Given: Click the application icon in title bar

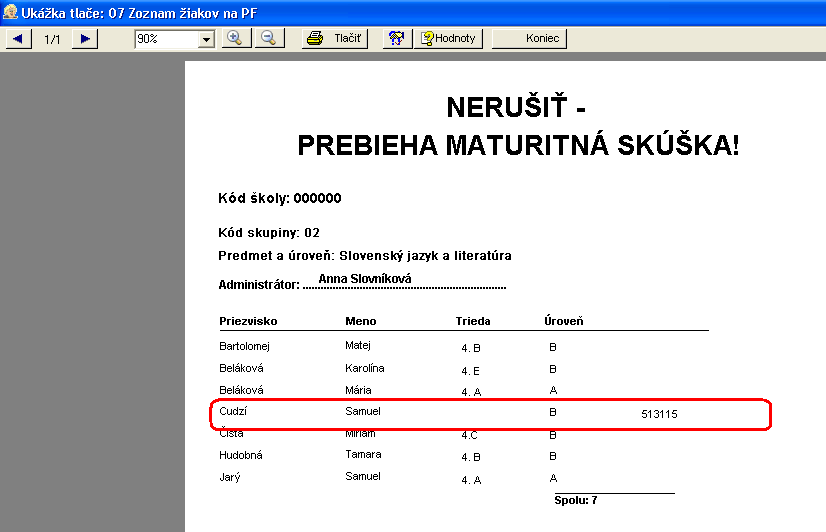Looking at the screenshot, I should point(10,12).
